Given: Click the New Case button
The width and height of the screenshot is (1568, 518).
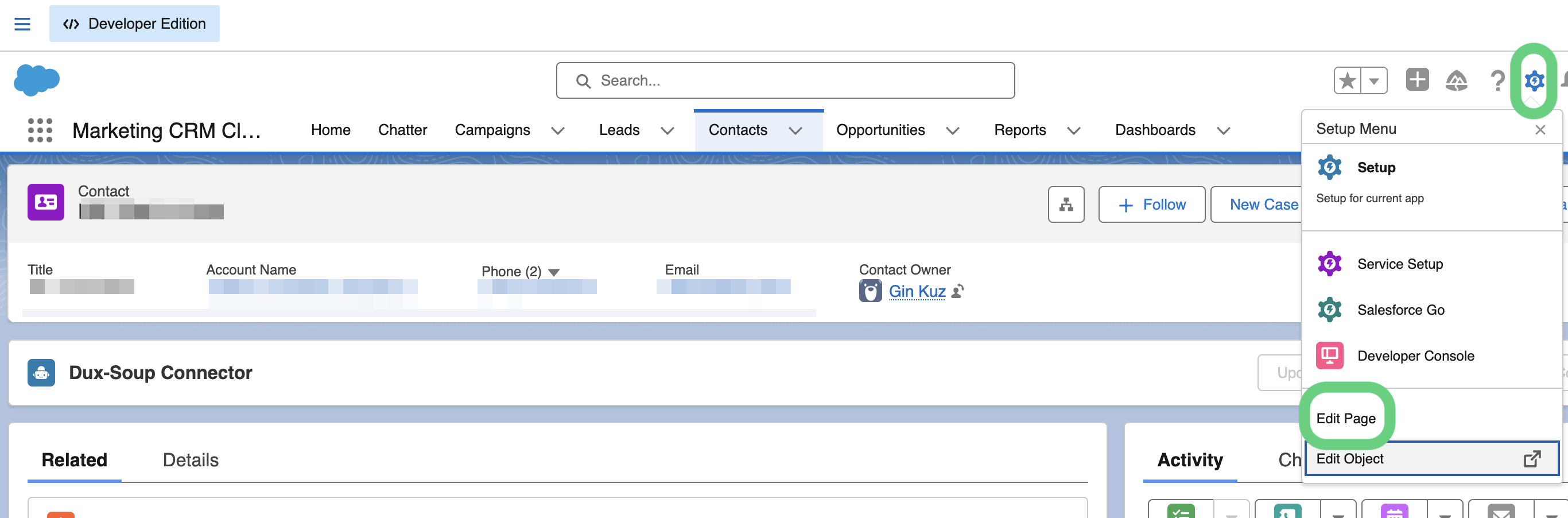Looking at the screenshot, I should click(x=1263, y=204).
